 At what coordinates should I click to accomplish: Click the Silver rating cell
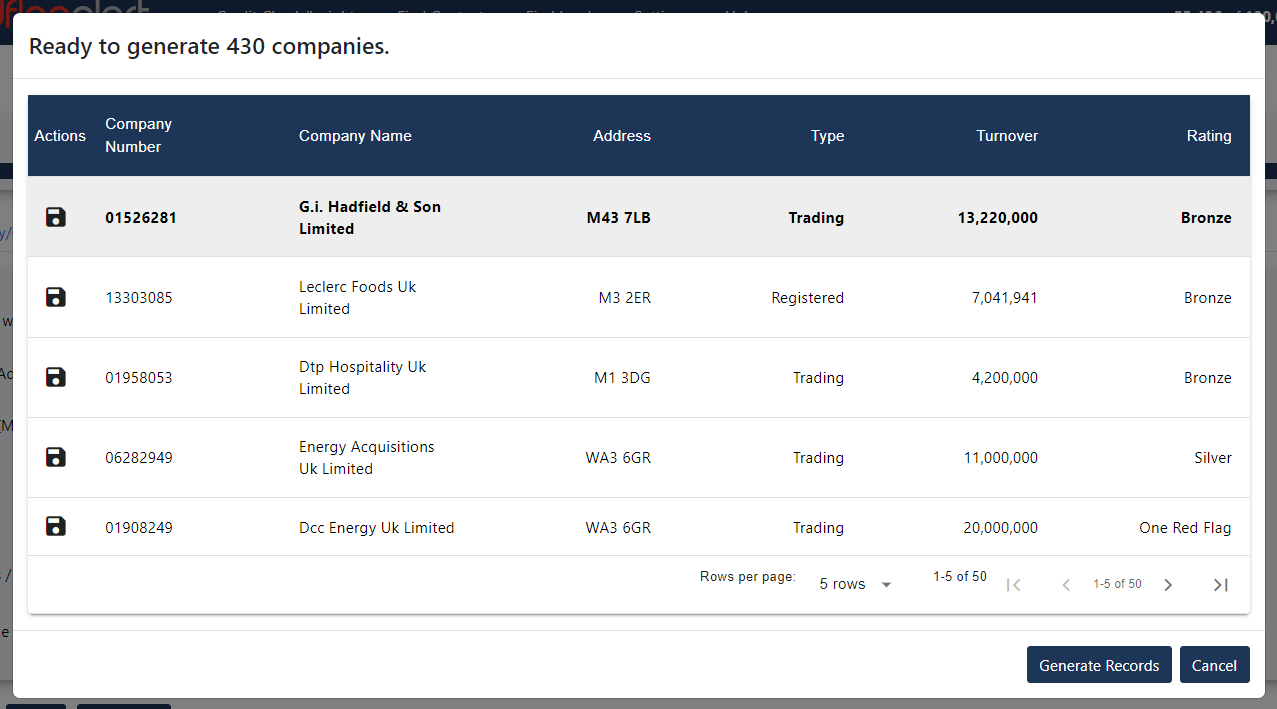[1213, 458]
